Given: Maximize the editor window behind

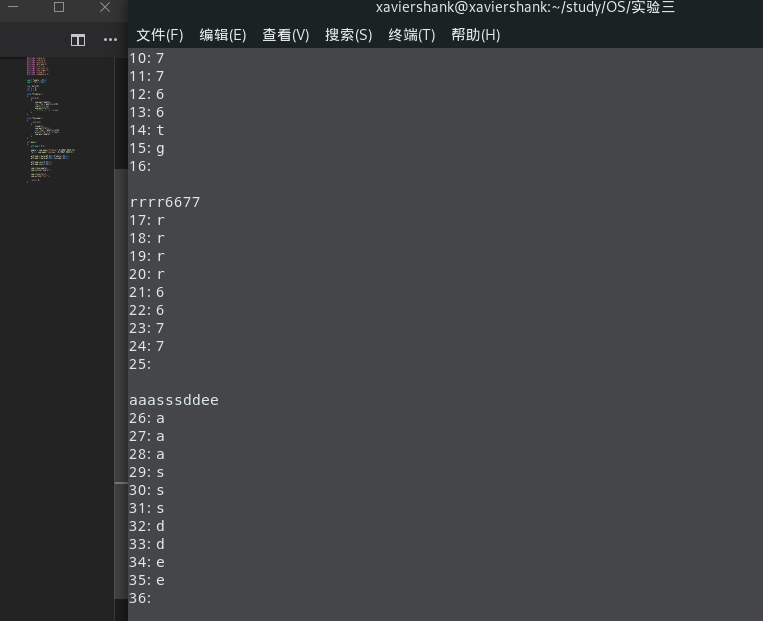Looking at the screenshot, I should (x=59, y=7).
